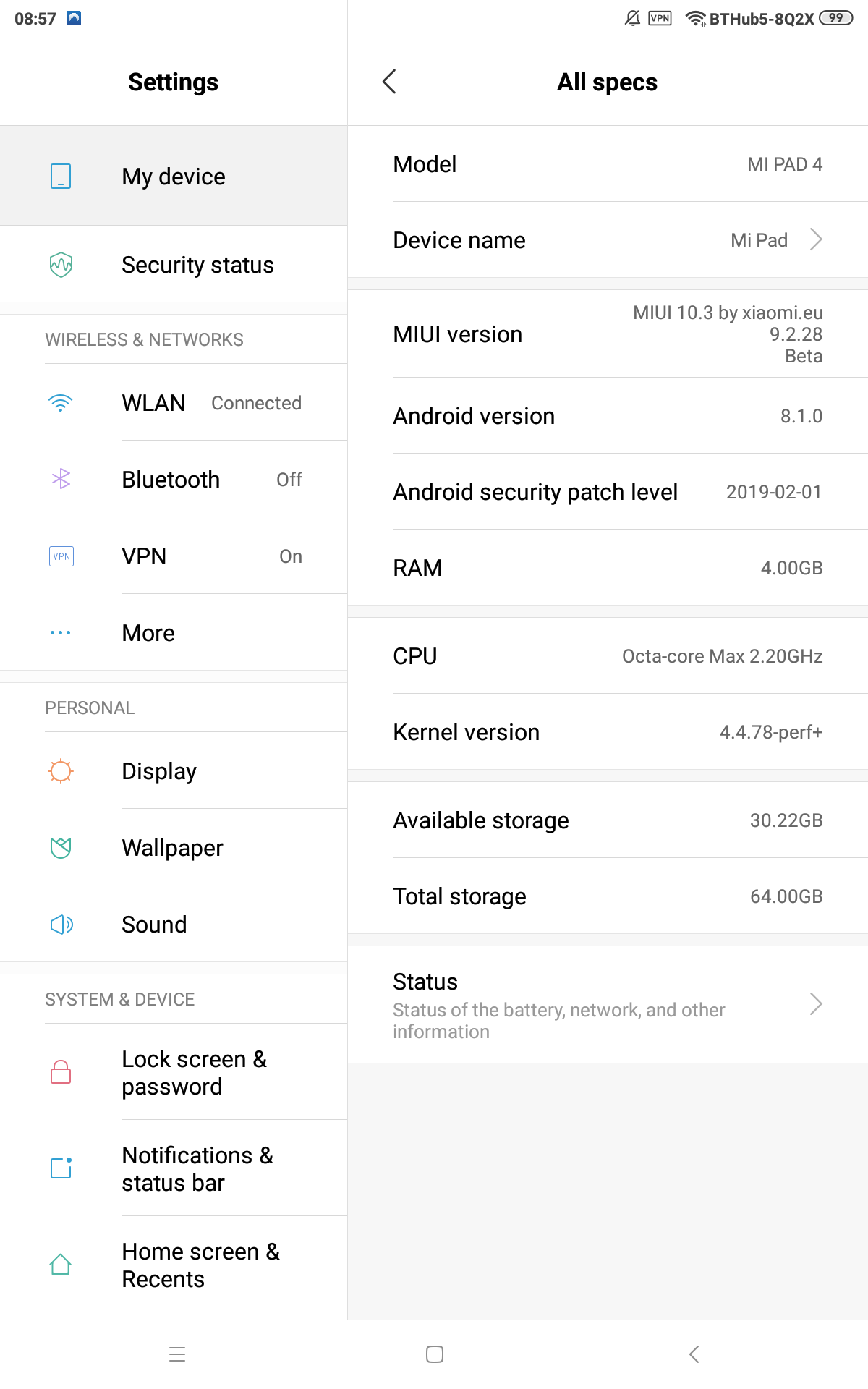This screenshot has height=1389, width=868.
Task: Tap the Device name row label
Action: click(x=459, y=240)
